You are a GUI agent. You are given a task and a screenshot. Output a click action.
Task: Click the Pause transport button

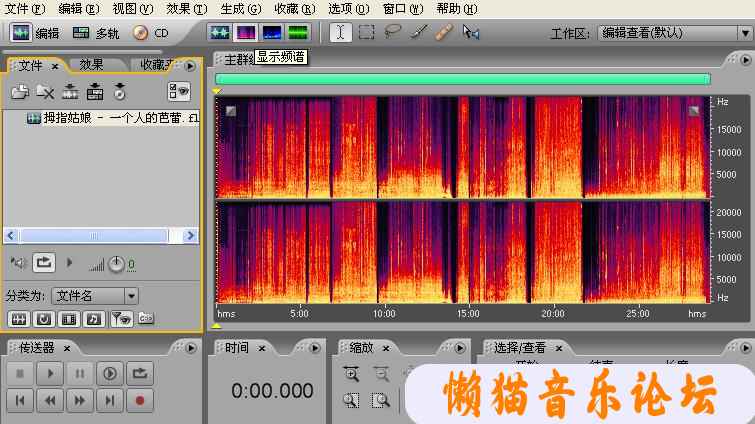pyautogui.click(x=80, y=373)
